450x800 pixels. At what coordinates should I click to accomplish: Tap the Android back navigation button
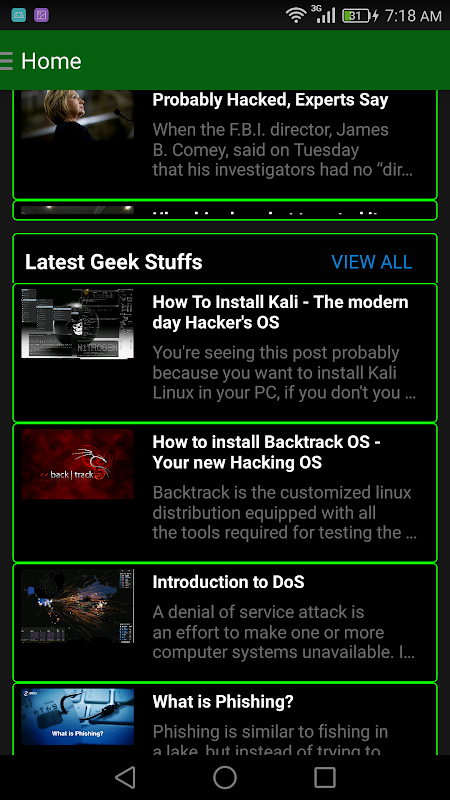125,778
